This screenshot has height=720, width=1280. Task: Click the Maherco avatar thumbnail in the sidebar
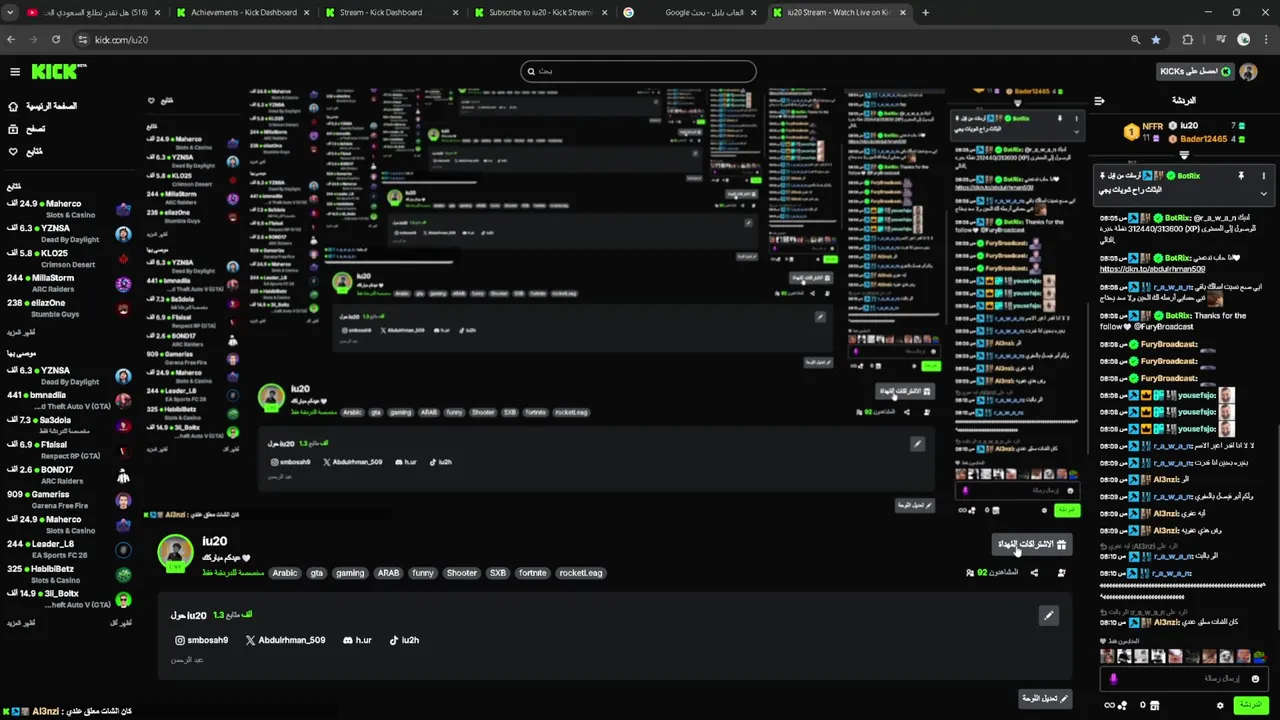coord(123,209)
